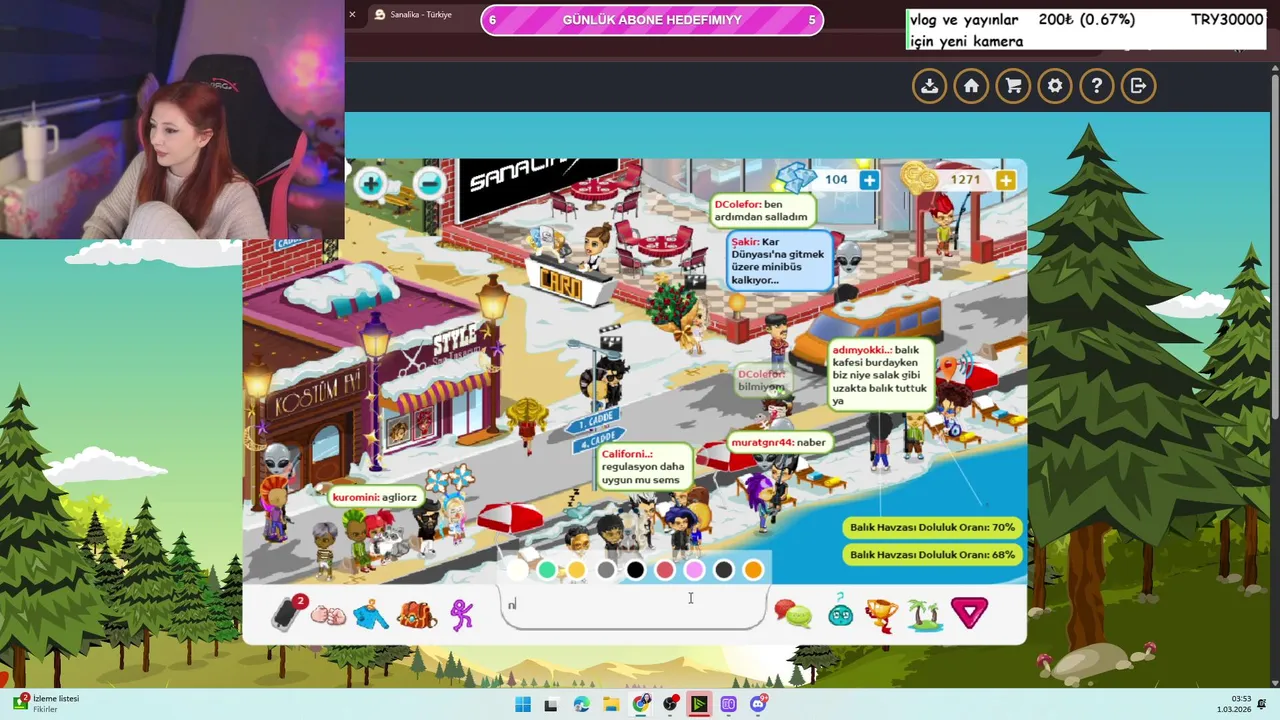Click Balık Havzası Doluluk Oranı: 68% label
The height and width of the screenshot is (720, 1280).
click(x=932, y=554)
